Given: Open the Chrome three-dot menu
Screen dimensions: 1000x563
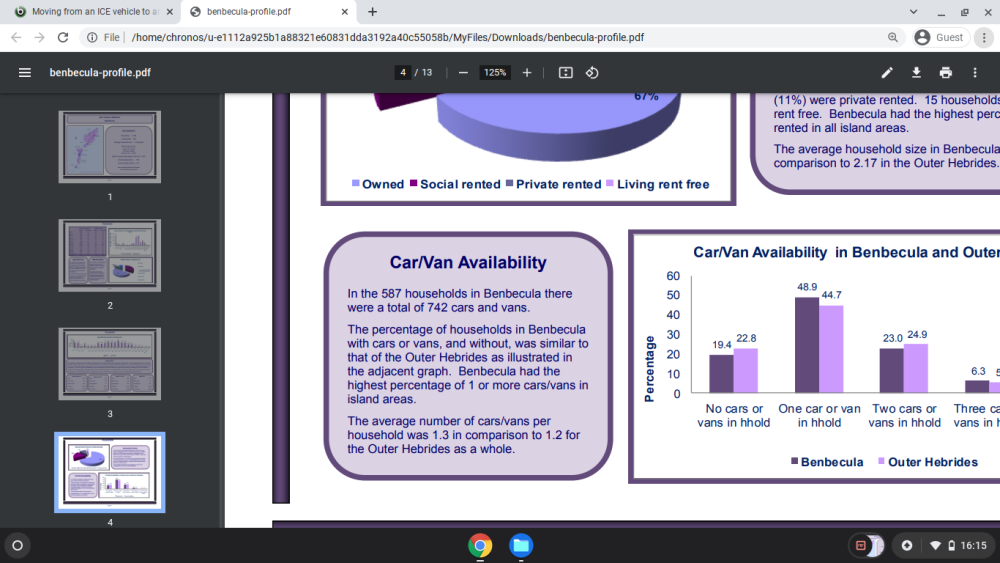Looking at the screenshot, I should (x=984, y=38).
